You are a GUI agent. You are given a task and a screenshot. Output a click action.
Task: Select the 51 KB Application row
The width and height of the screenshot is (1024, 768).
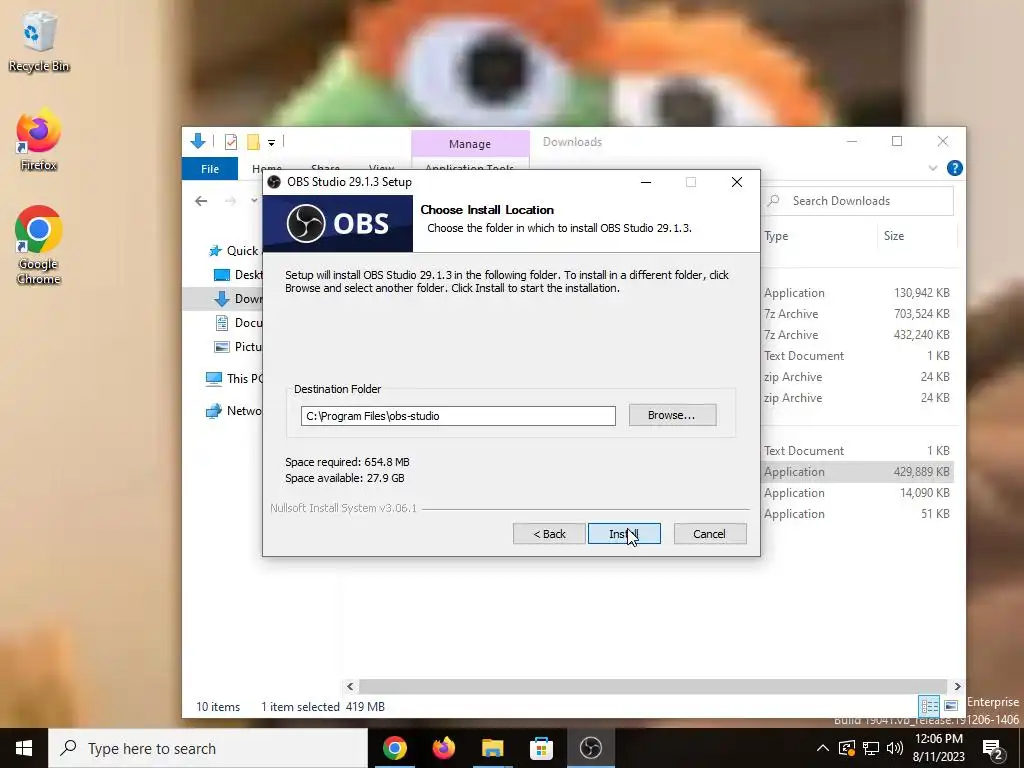pos(857,513)
